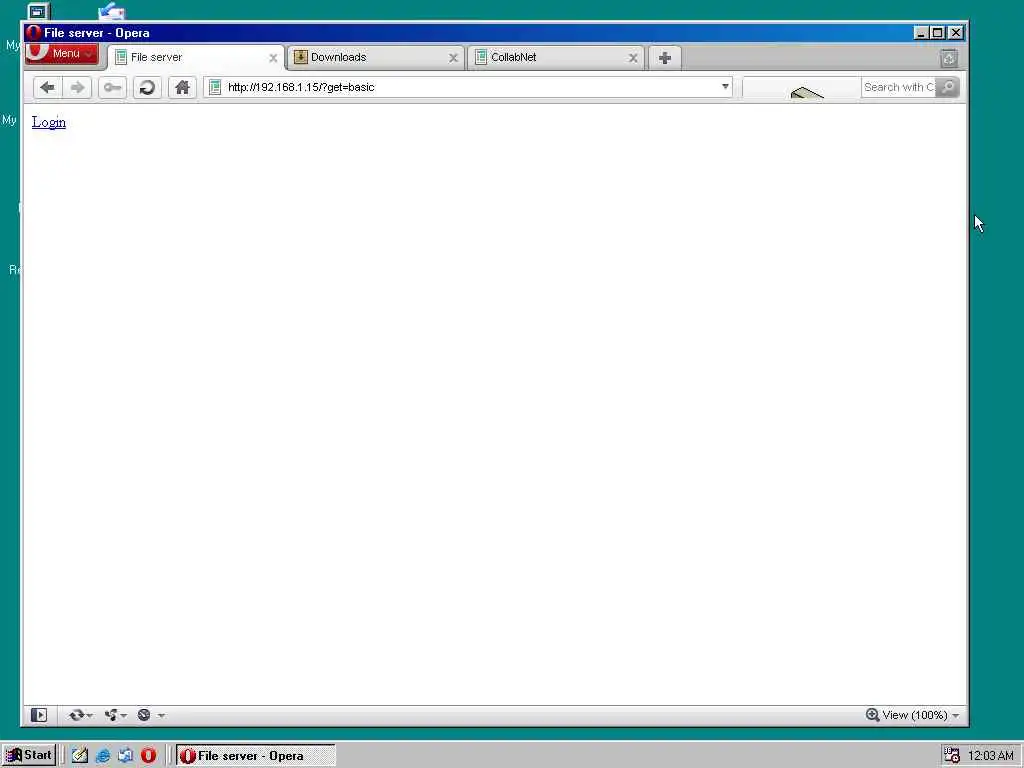
Task: Close the Downloads tab
Action: click(x=453, y=58)
